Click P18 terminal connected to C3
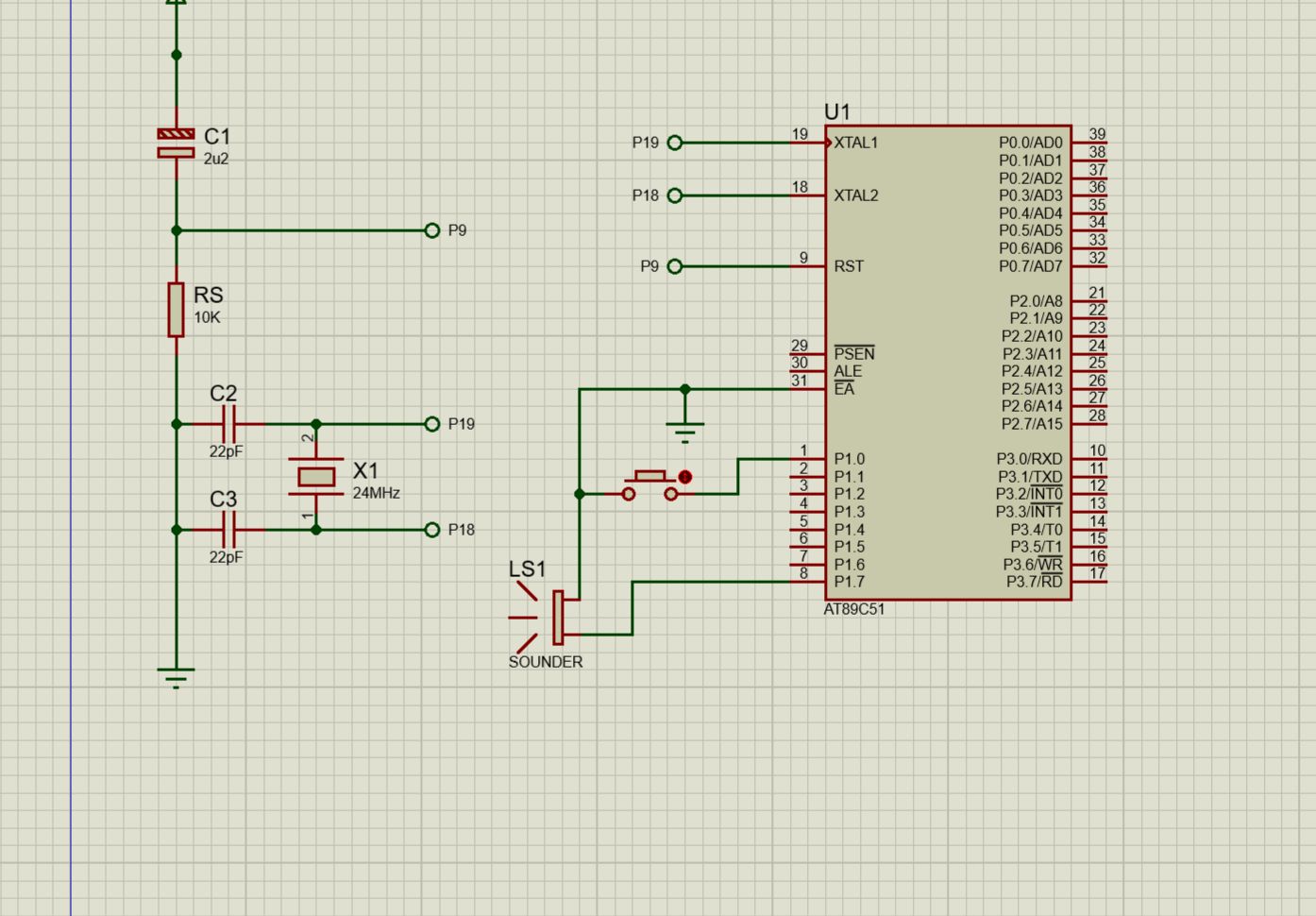 432,530
